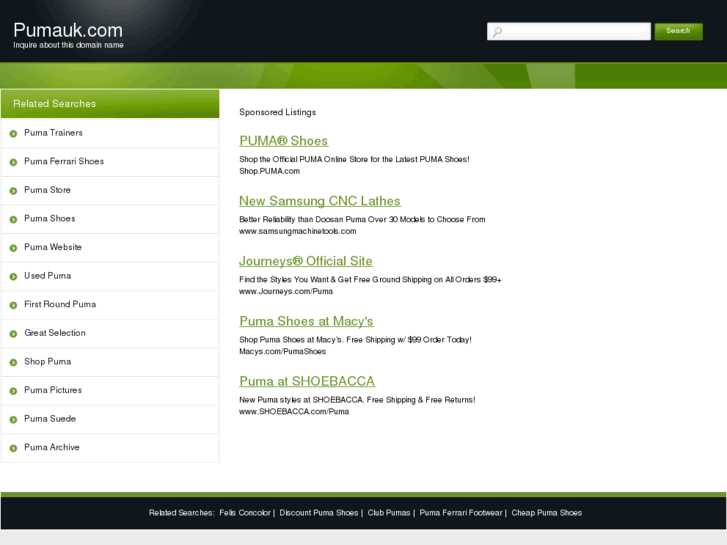The width and height of the screenshot is (727, 545).
Task: Open the PUMA® Shoes sponsored listing
Action: pos(284,141)
